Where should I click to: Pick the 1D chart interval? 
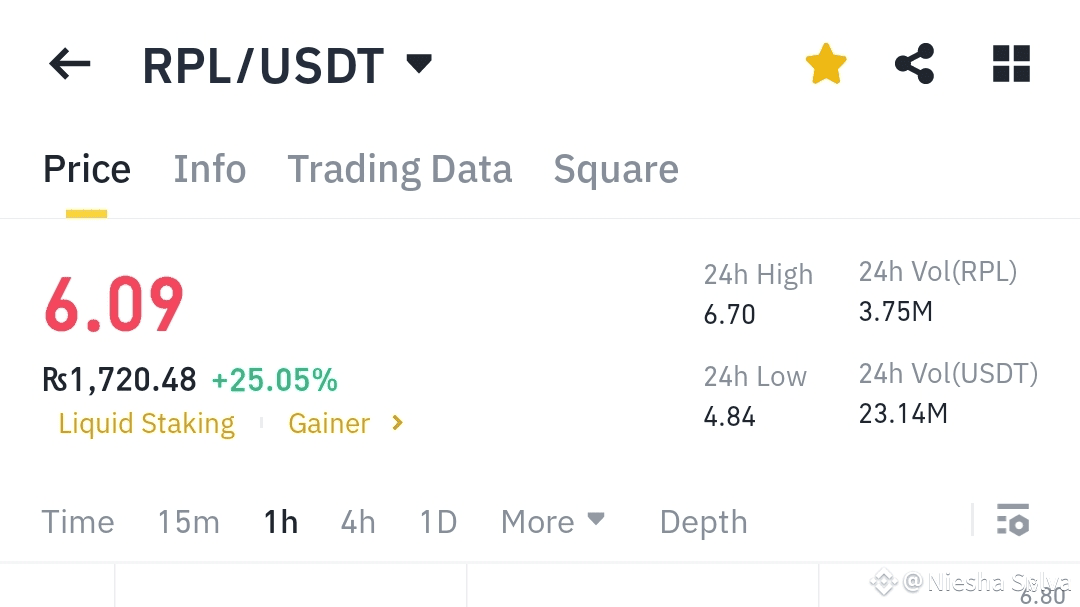(438, 522)
